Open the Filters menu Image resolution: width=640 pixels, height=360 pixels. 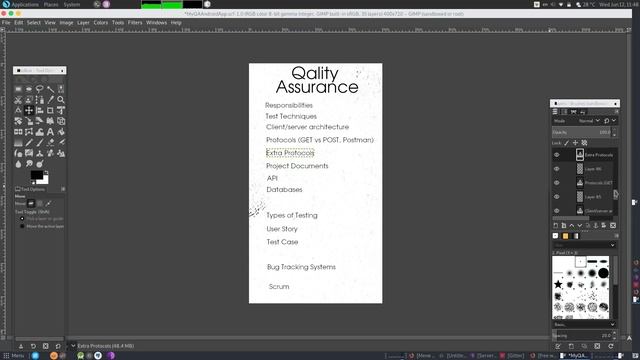coord(135,22)
